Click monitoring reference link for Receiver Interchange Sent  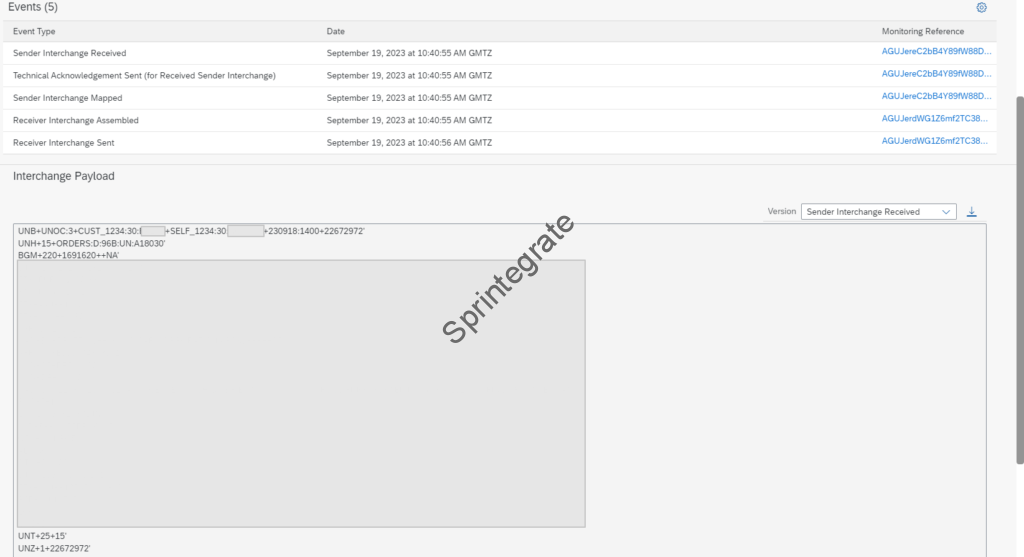936,142
